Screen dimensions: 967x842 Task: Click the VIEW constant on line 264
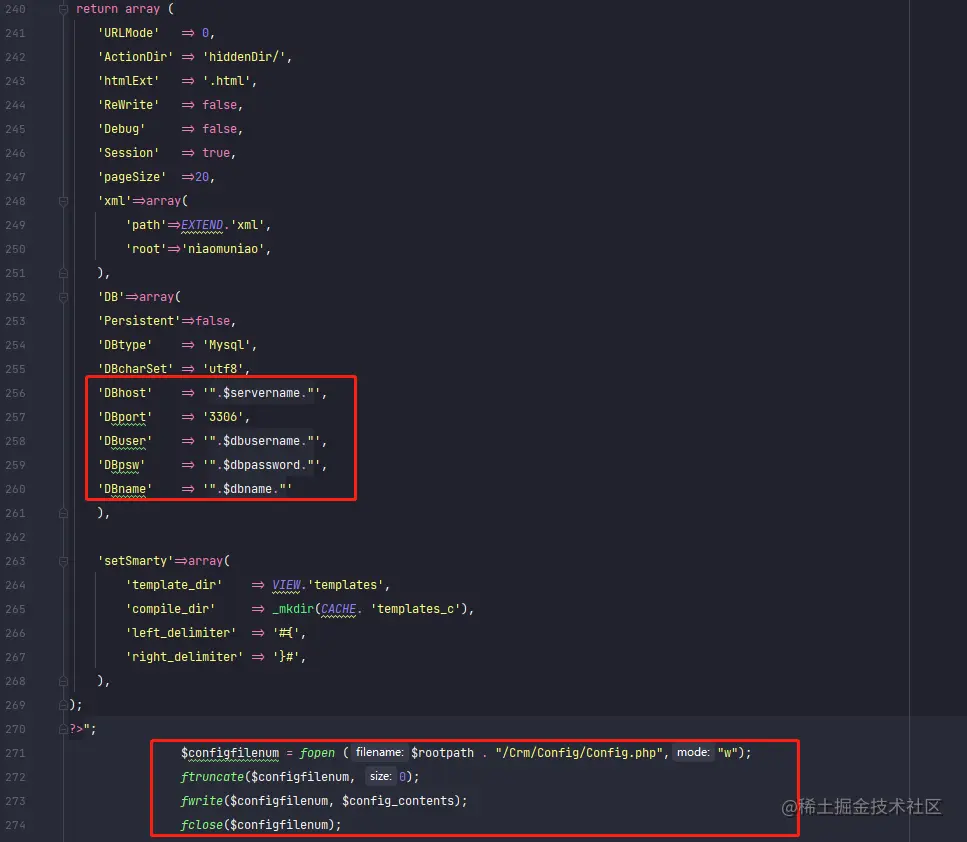[286, 585]
